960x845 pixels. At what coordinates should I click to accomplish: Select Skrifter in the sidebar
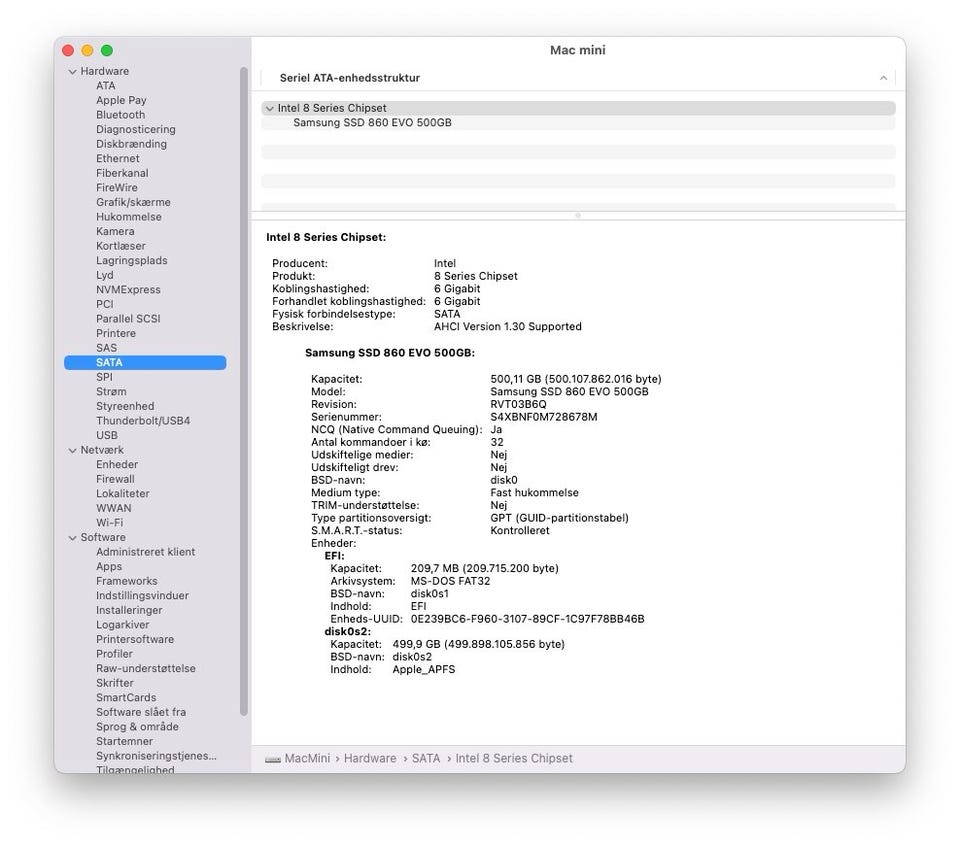point(114,683)
